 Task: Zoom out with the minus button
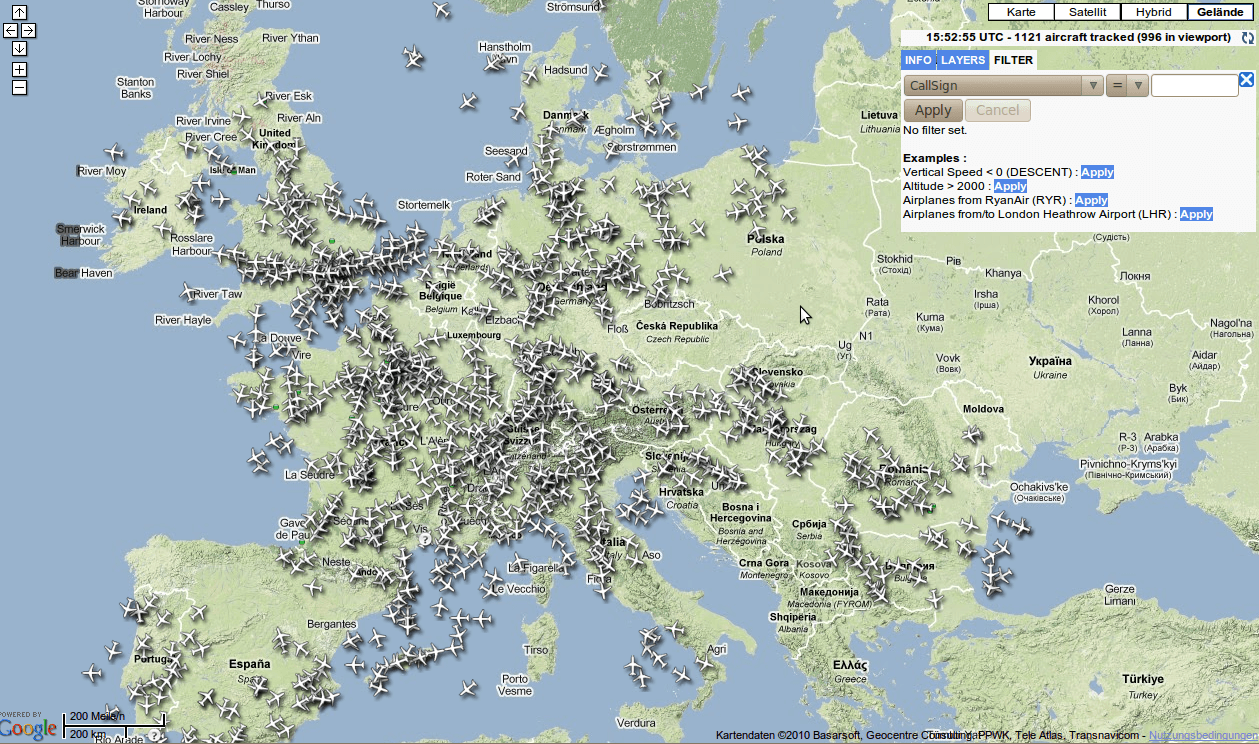click(20, 87)
